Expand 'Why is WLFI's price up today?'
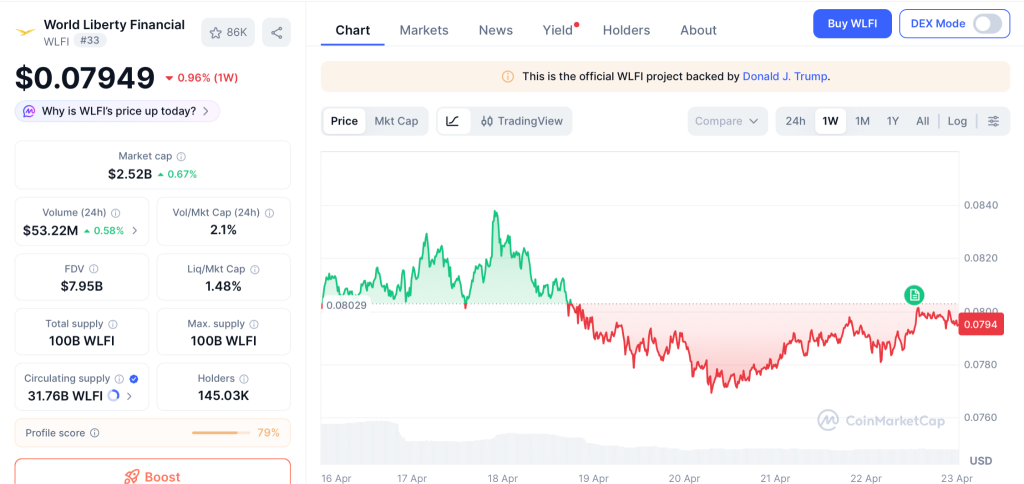The width and height of the screenshot is (1024, 484). click(x=117, y=111)
